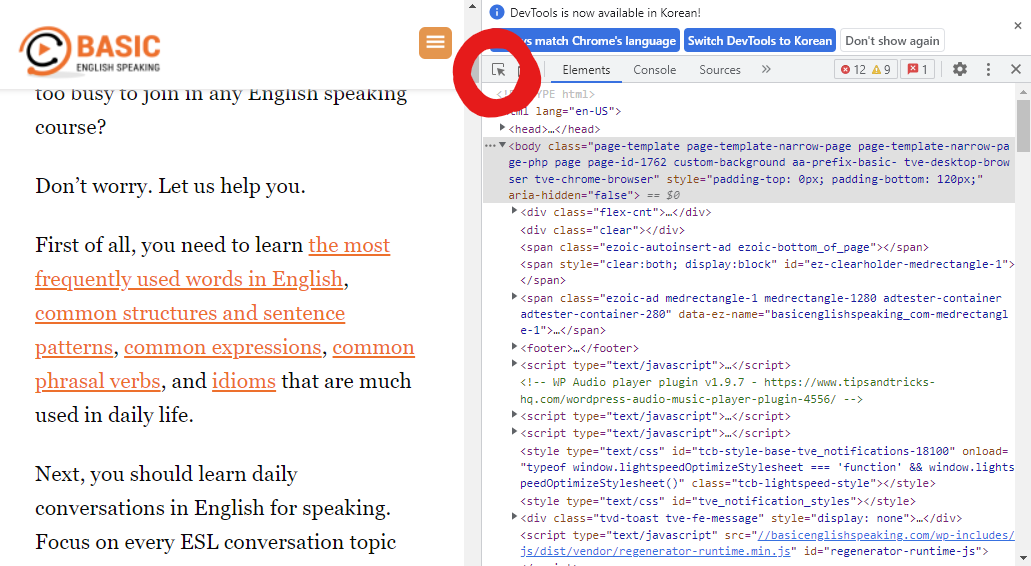Viewport: 1031px width, 566px height.
Task: Open the DevTools three-dot menu
Action: pyautogui.click(x=988, y=69)
